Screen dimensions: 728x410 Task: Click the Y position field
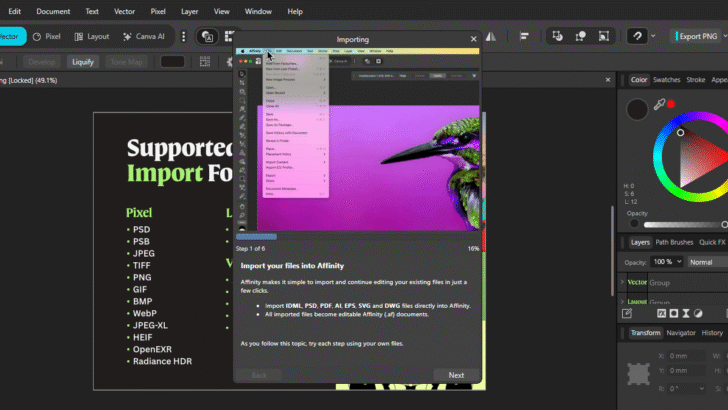(686, 371)
